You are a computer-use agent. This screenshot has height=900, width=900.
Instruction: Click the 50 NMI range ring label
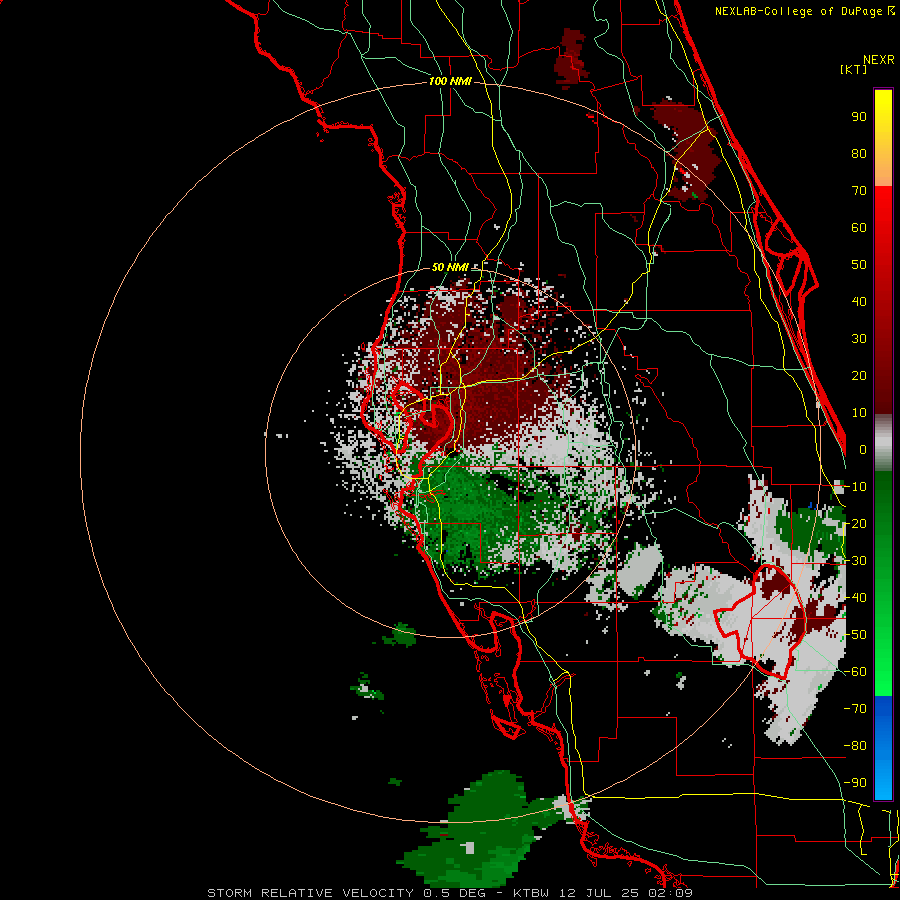[x=450, y=267]
